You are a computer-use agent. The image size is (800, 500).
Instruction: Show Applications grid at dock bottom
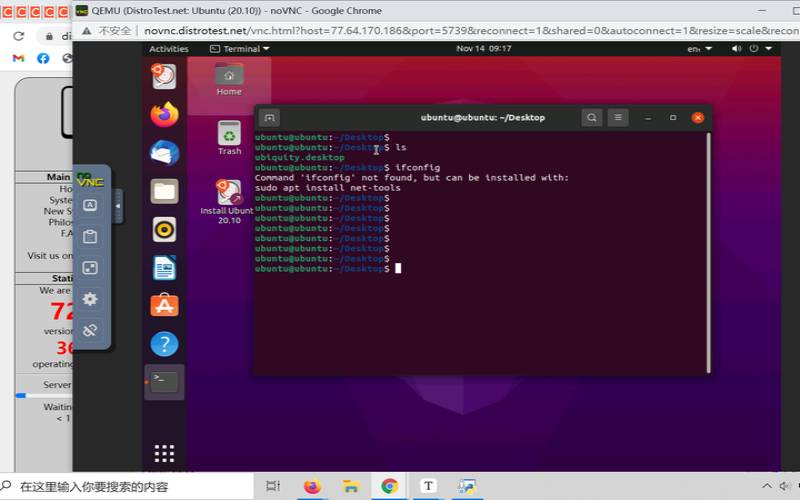click(x=164, y=453)
